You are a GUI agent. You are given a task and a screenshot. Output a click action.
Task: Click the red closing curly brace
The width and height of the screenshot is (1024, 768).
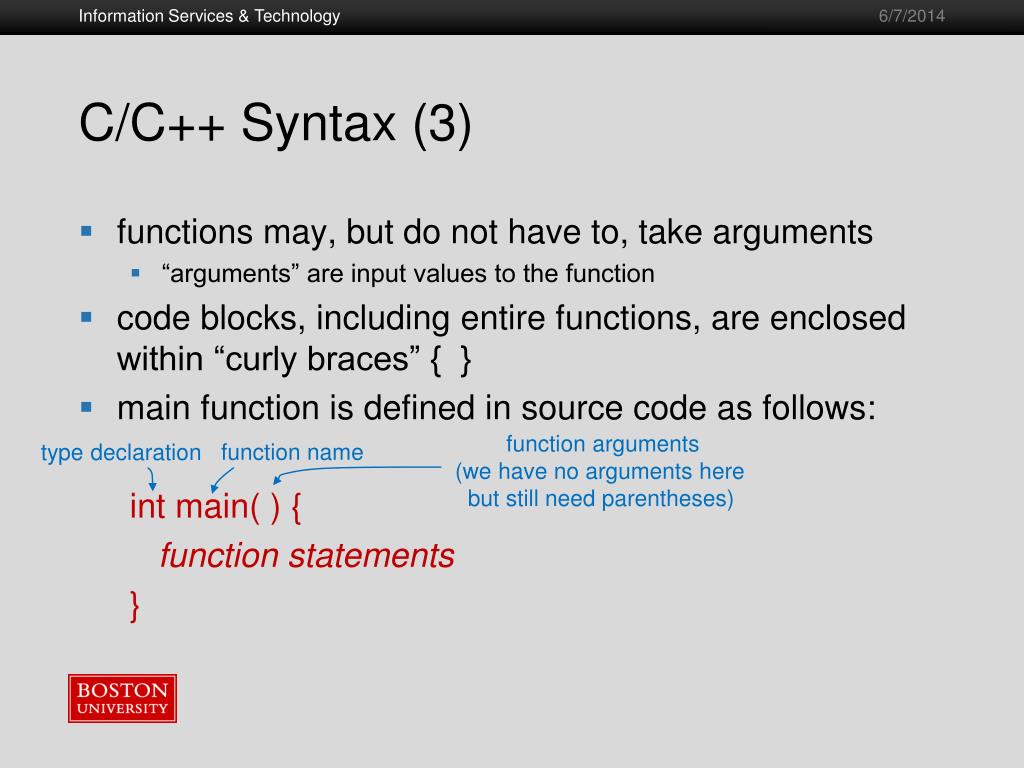tap(135, 606)
